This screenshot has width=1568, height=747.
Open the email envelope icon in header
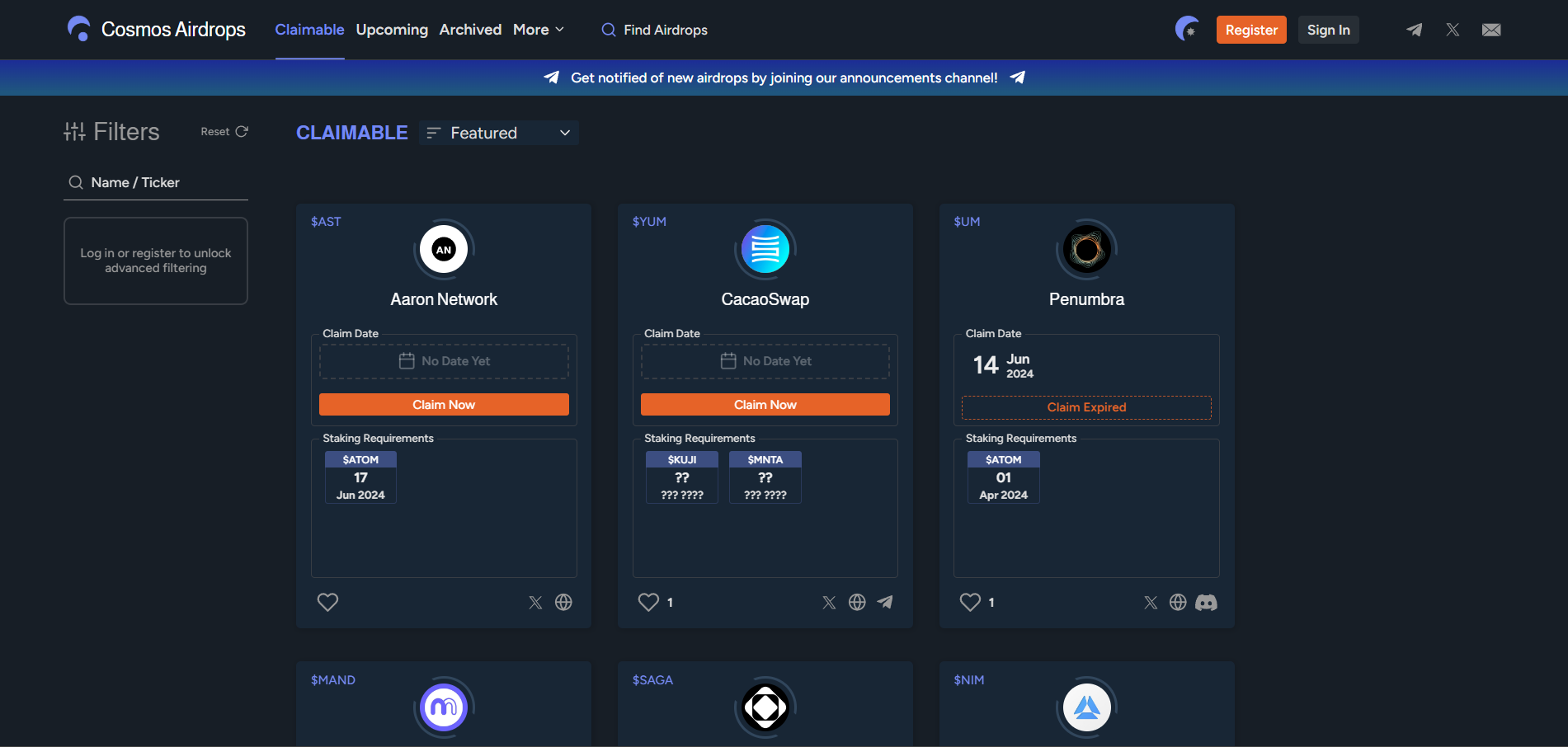(x=1491, y=30)
